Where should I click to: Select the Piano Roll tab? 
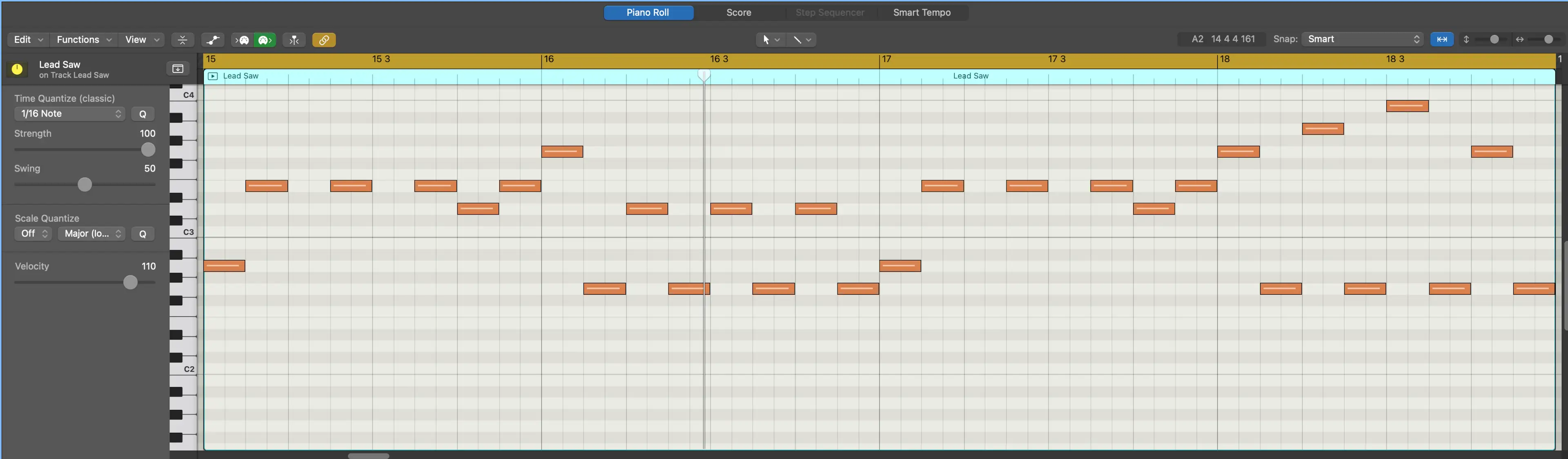[648, 12]
